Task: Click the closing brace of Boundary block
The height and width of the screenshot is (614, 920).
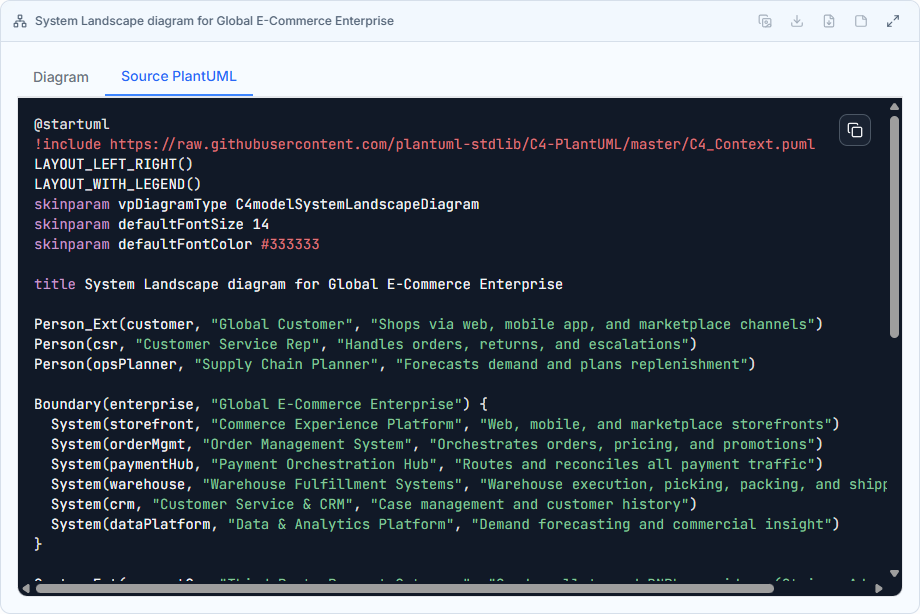Action: tap(38, 544)
